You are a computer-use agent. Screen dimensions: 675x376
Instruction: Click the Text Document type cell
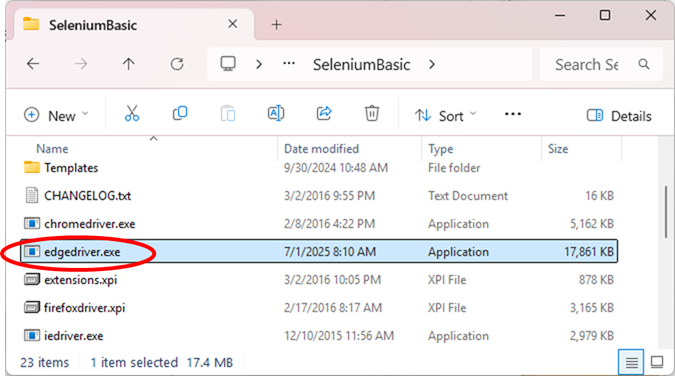468,196
